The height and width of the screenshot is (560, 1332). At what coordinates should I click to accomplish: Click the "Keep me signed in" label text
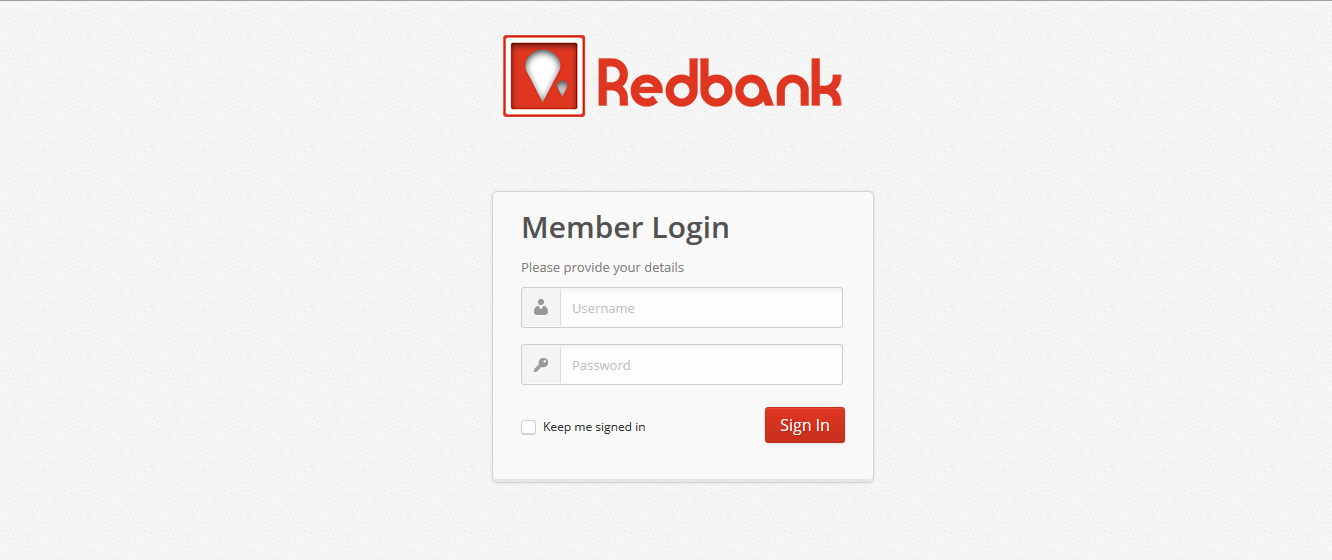[x=594, y=427]
